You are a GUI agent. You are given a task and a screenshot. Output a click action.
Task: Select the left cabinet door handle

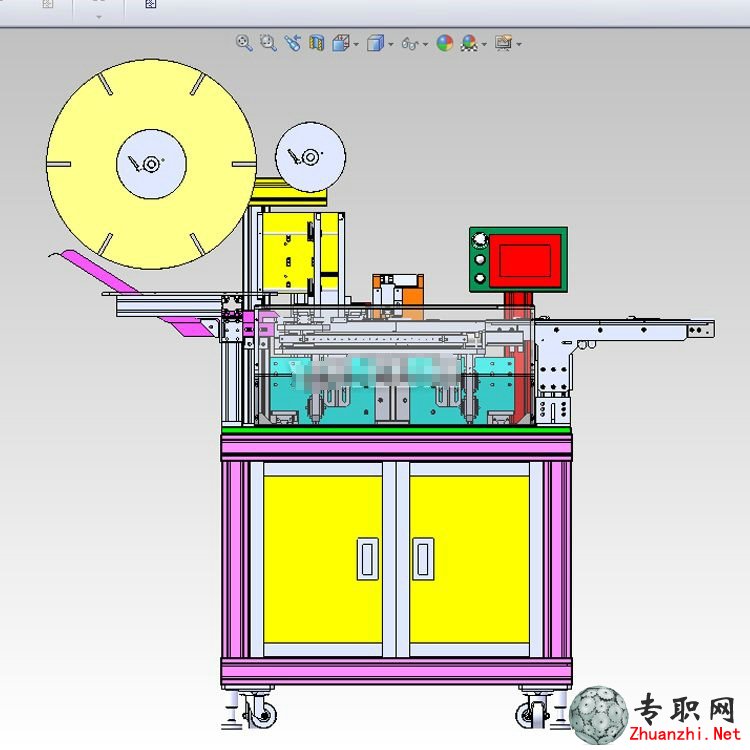click(x=367, y=559)
